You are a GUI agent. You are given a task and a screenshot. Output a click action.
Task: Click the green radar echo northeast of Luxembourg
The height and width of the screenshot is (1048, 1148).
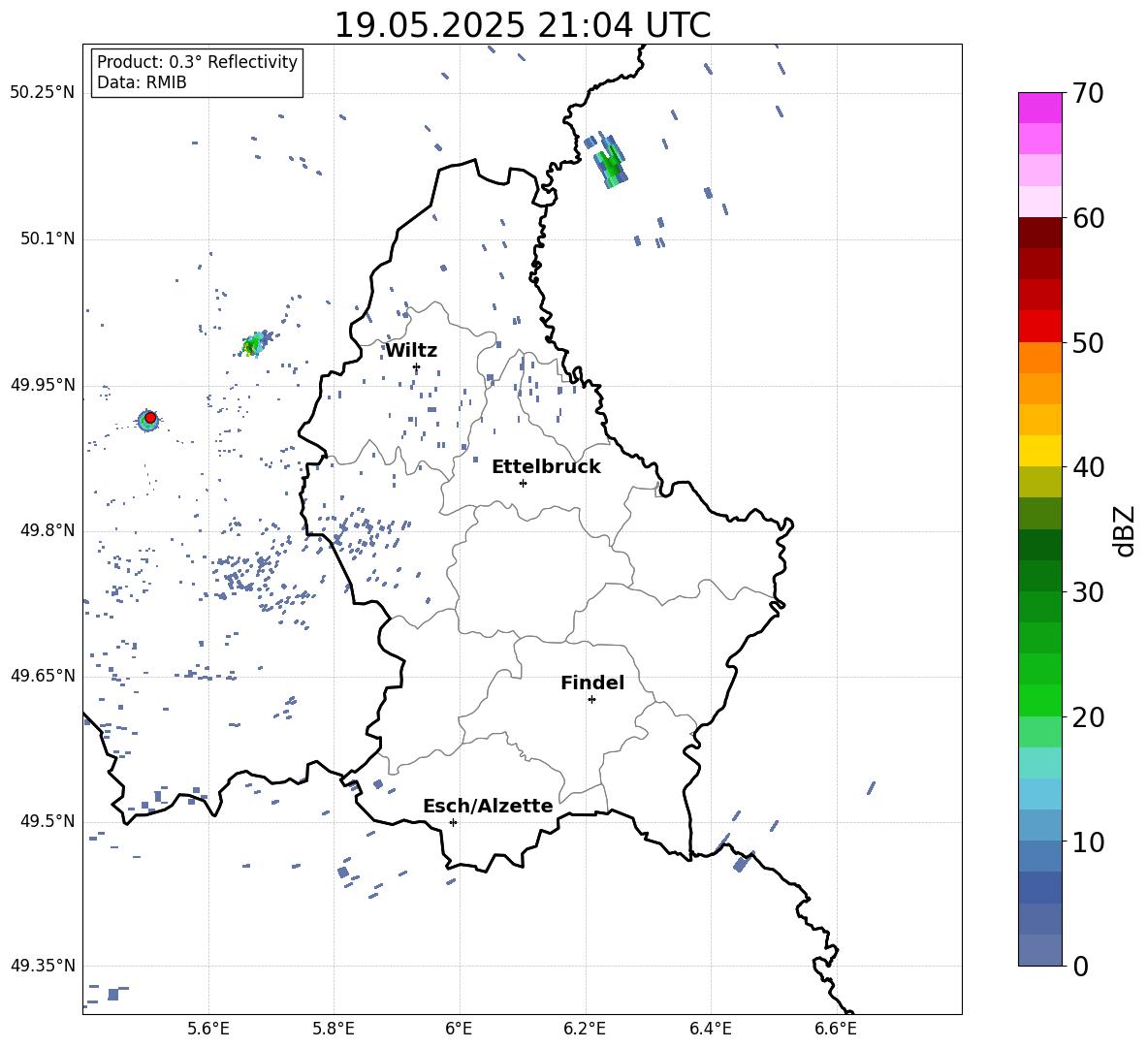coord(610,163)
